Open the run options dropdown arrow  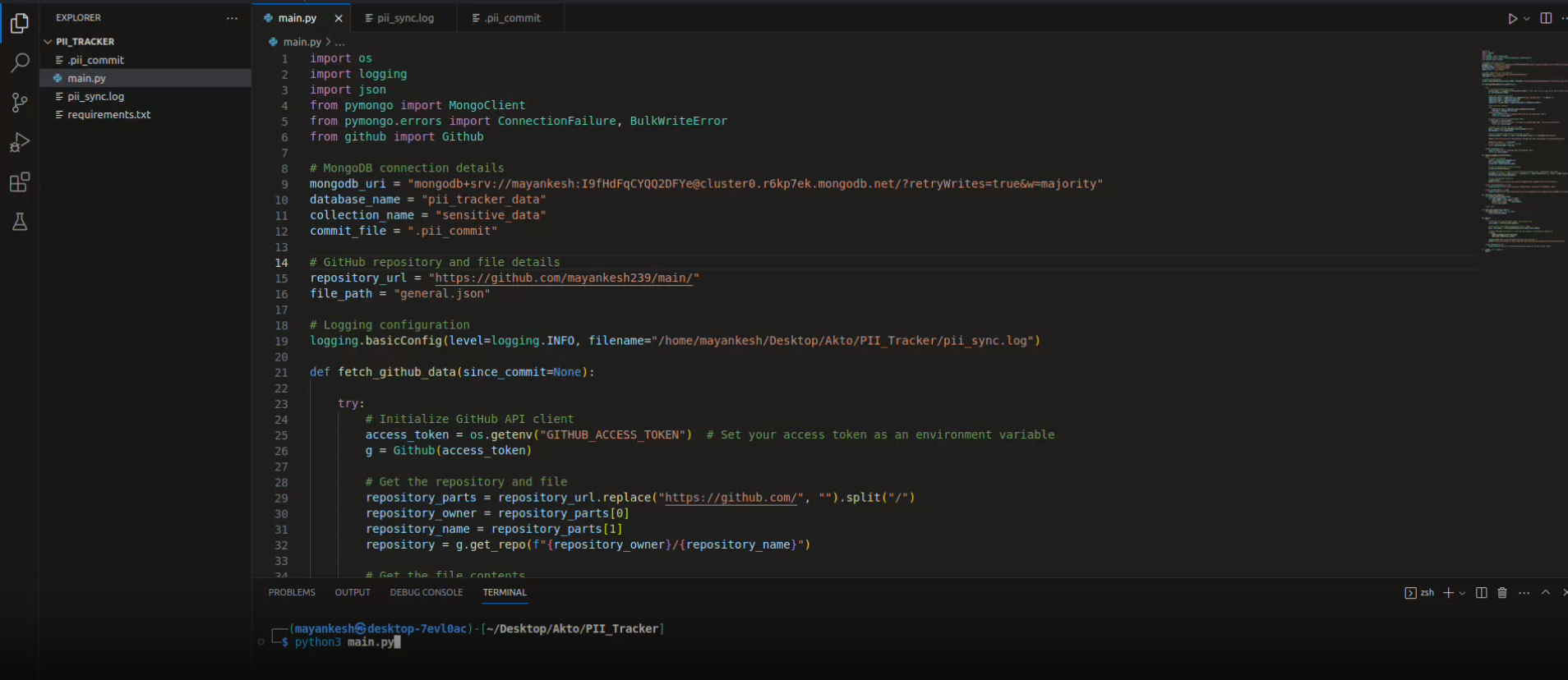[x=1527, y=18]
